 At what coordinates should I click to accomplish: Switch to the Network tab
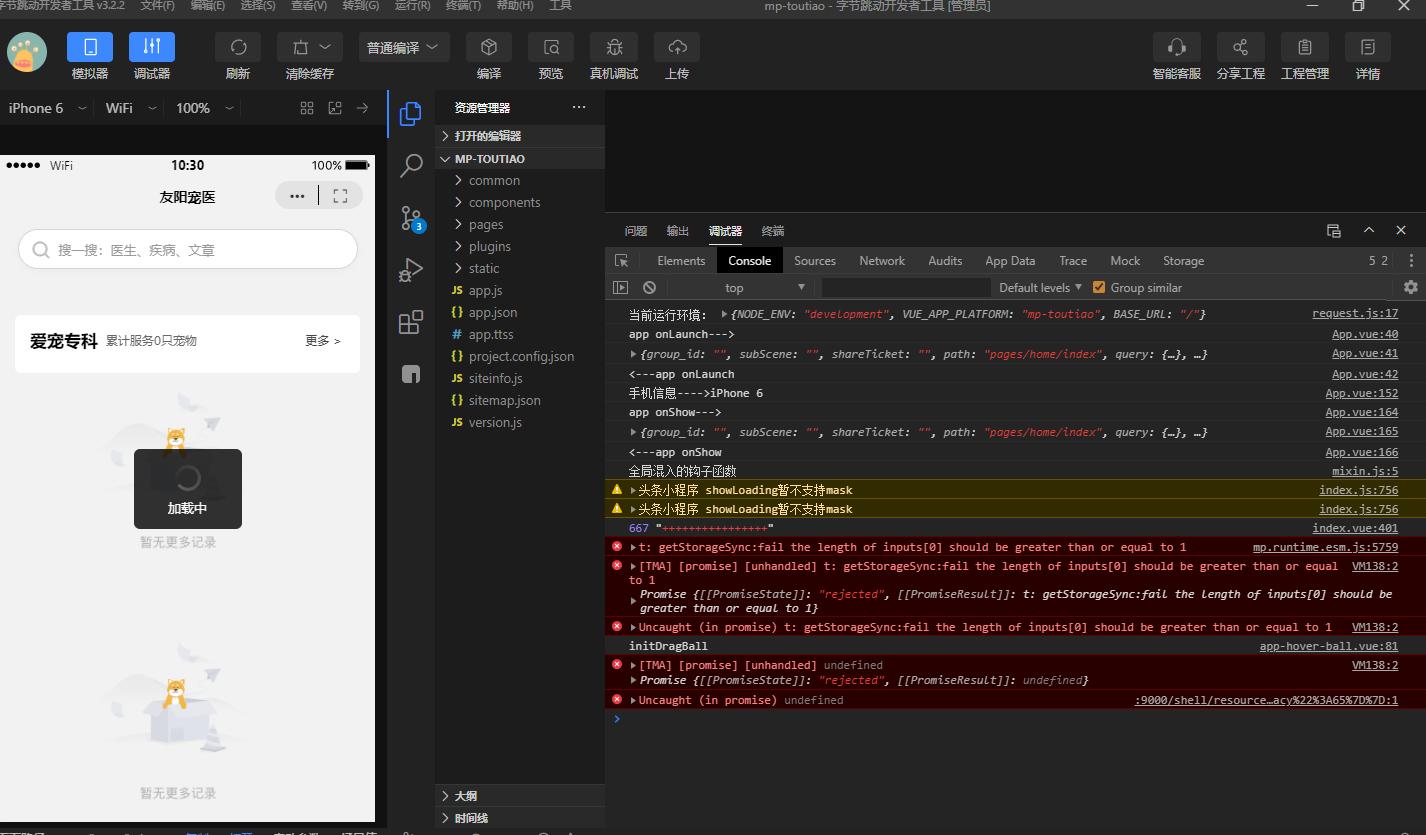pos(881,261)
